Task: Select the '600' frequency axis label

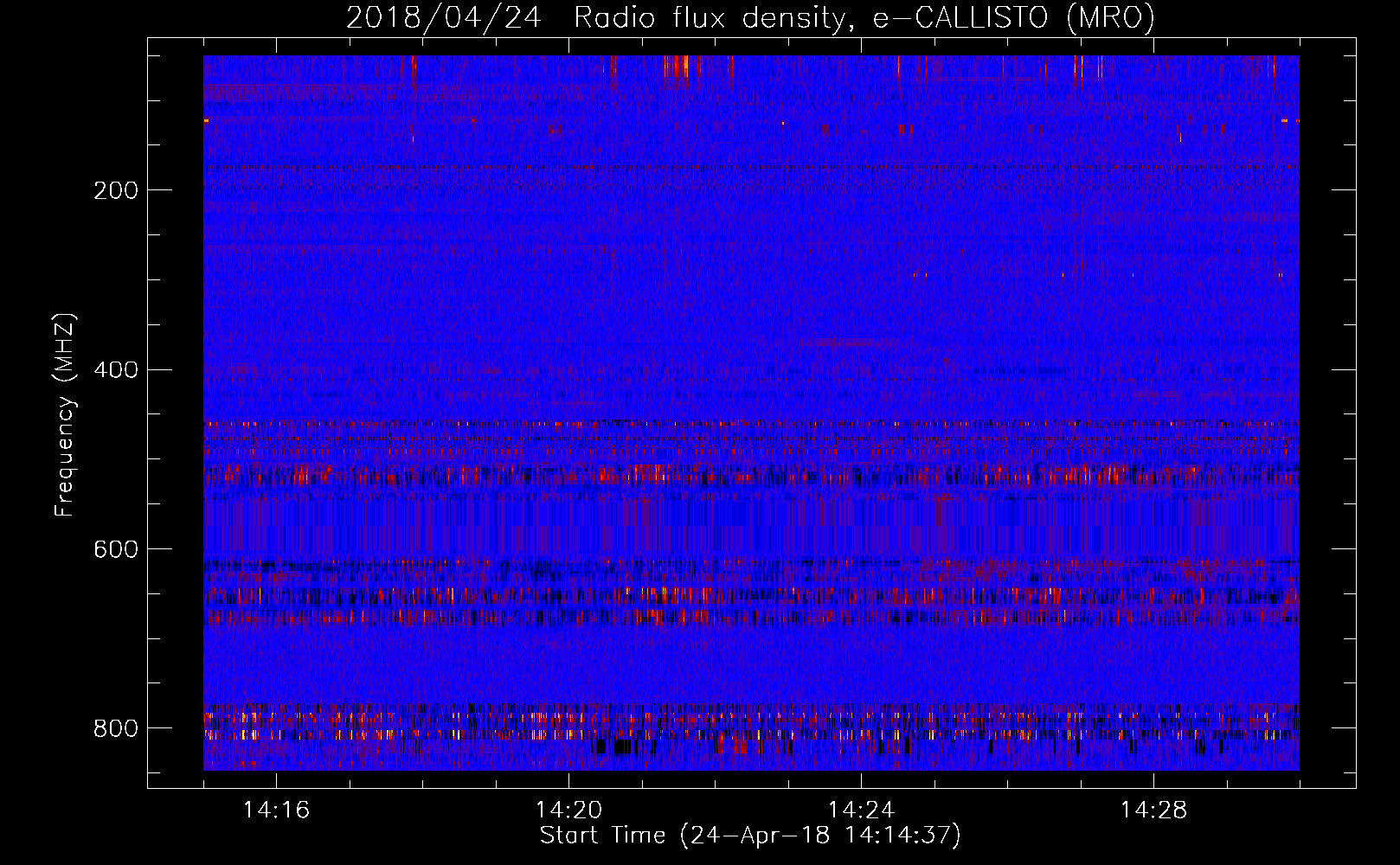Action: point(116,550)
